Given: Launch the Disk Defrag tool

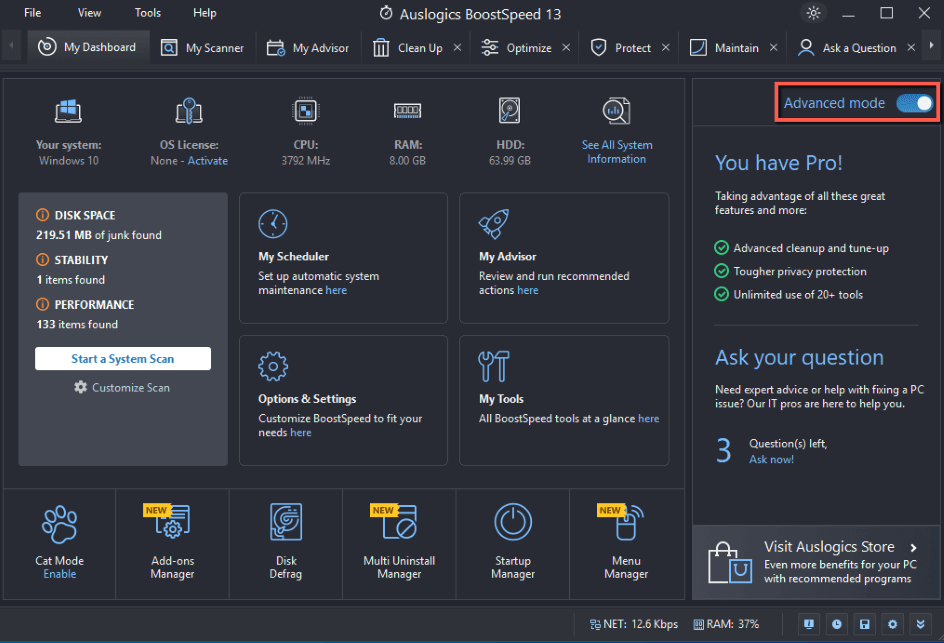Looking at the screenshot, I should tap(286, 542).
